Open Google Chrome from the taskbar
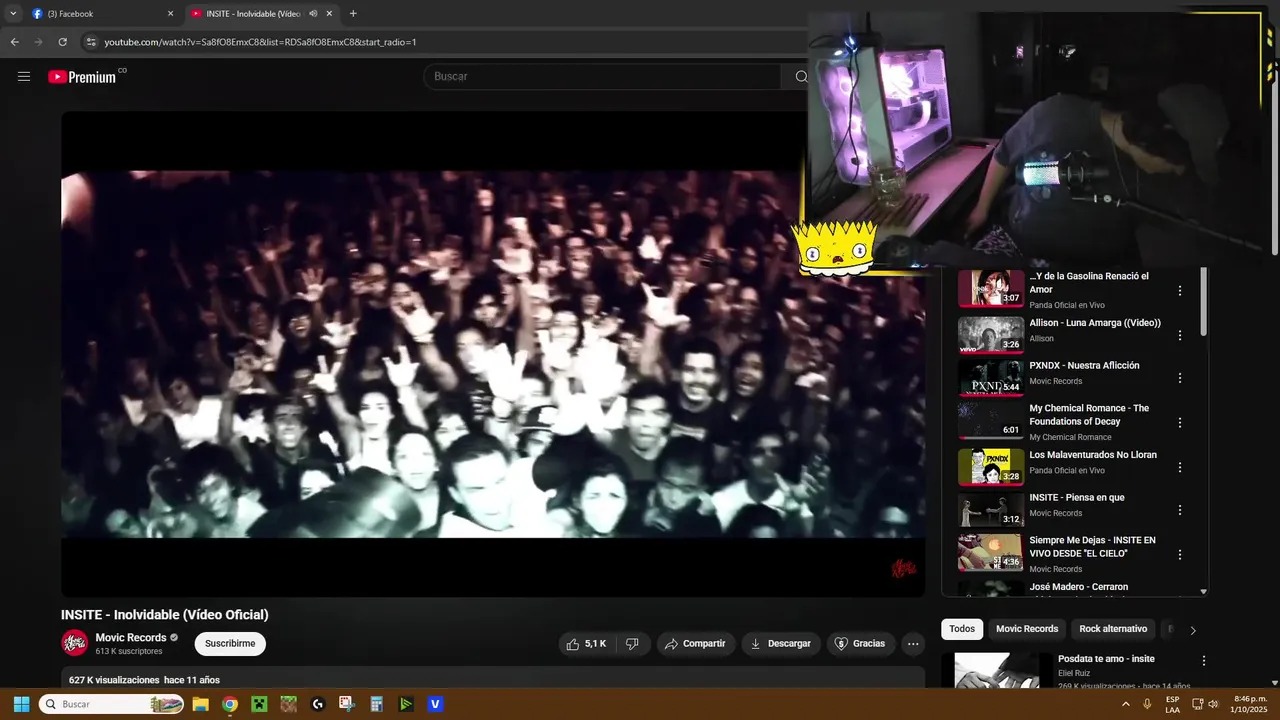Viewport: 1280px width, 720px height. 230,704
